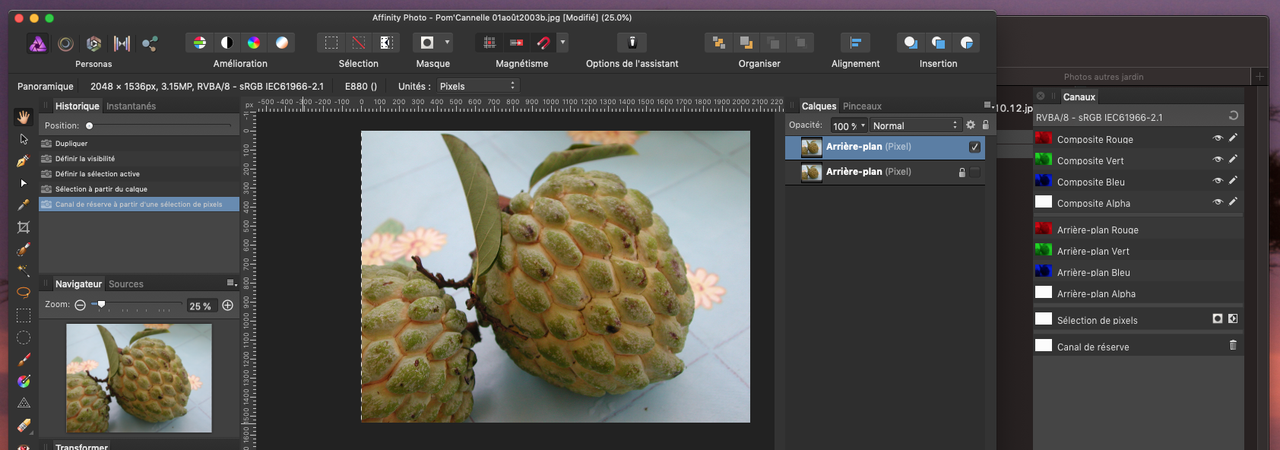
Task: Click the Deselect toolbar icon
Action: [x=358, y=43]
